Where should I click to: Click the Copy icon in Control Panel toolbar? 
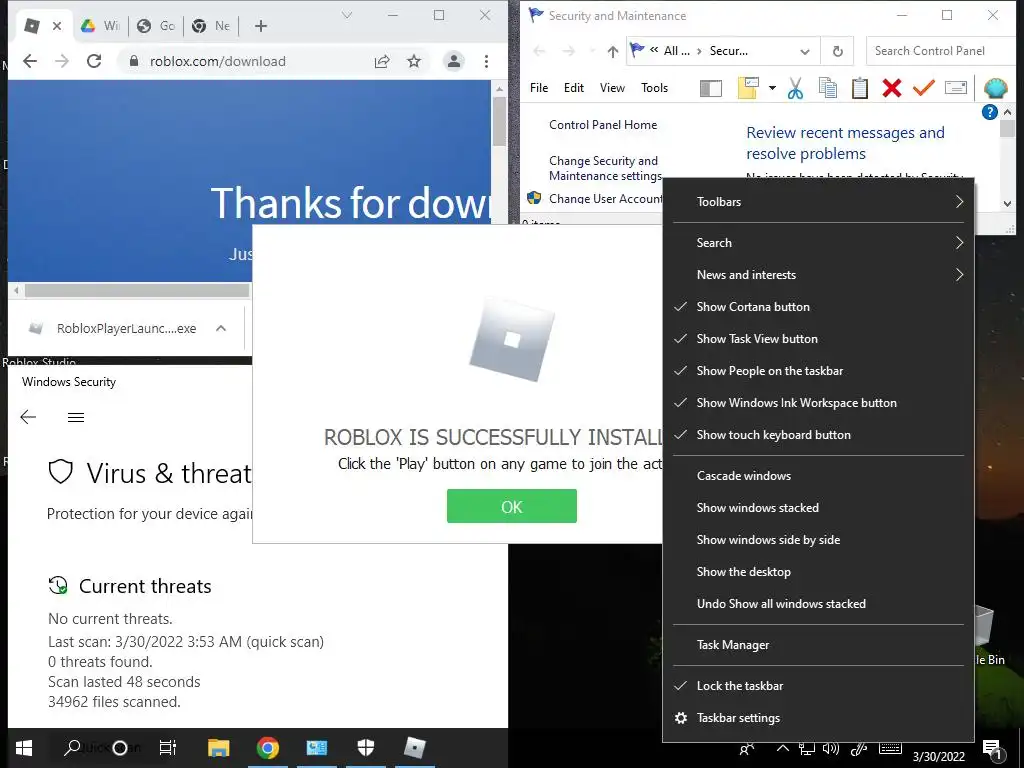tap(827, 88)
